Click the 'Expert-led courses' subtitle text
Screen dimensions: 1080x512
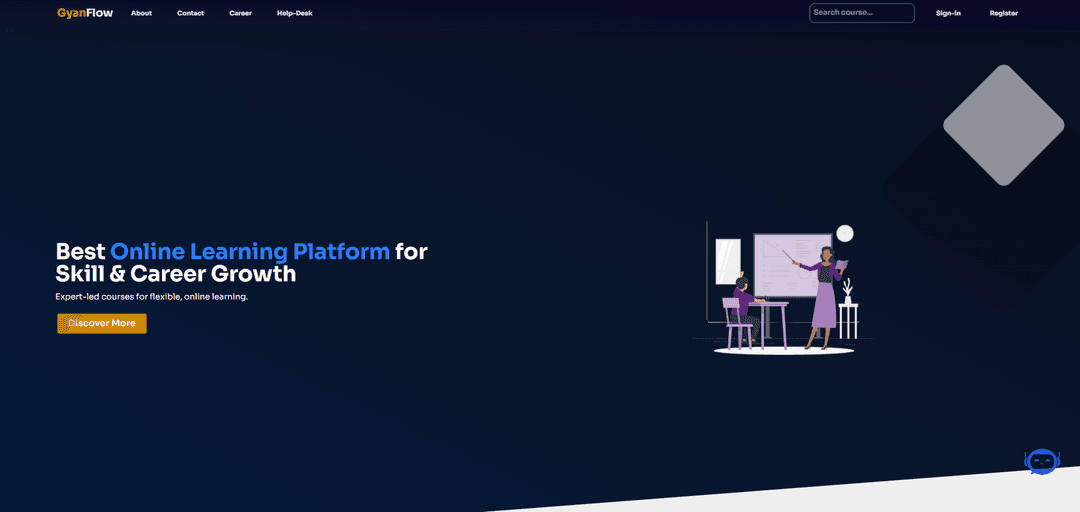151,297
